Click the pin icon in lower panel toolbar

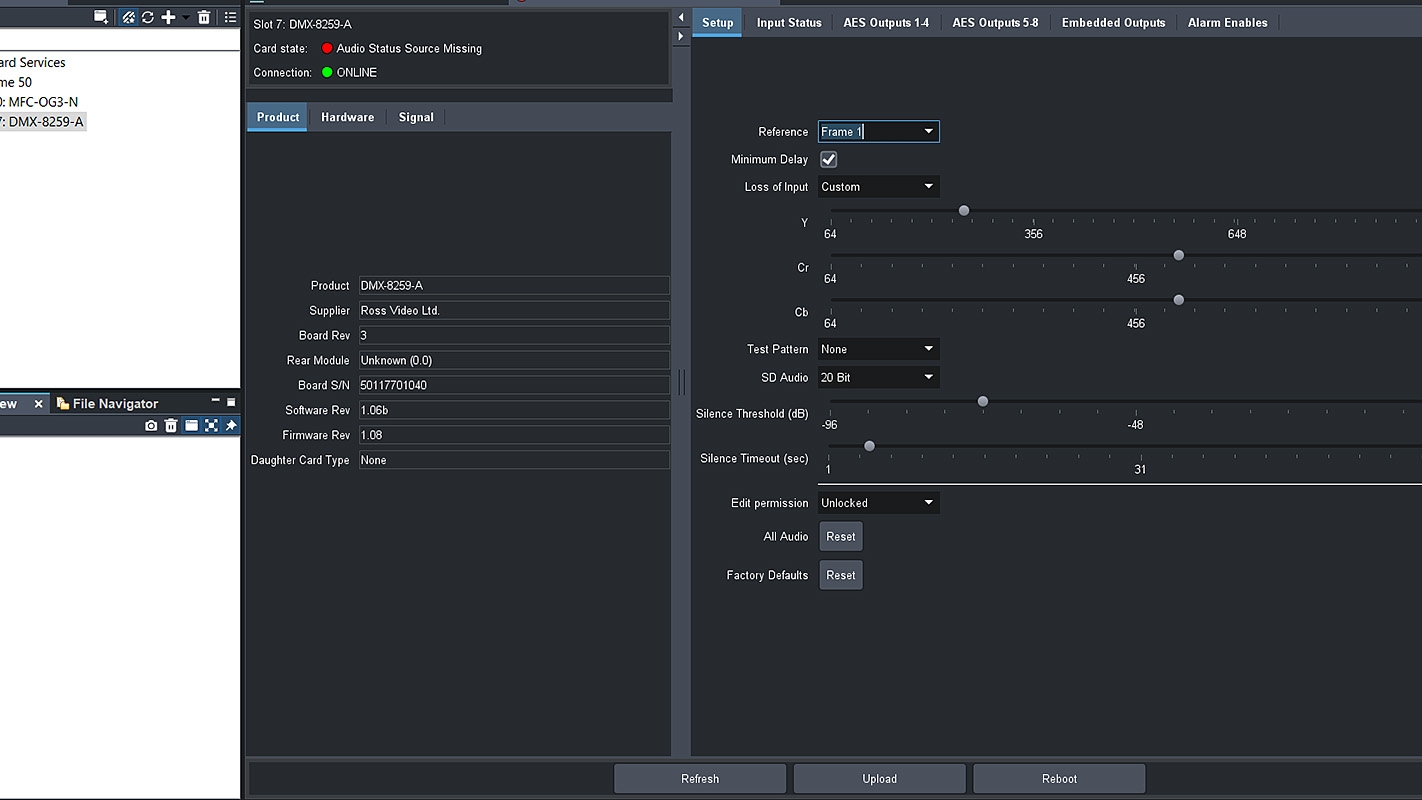pyautogui.click(x=231, y=426)
